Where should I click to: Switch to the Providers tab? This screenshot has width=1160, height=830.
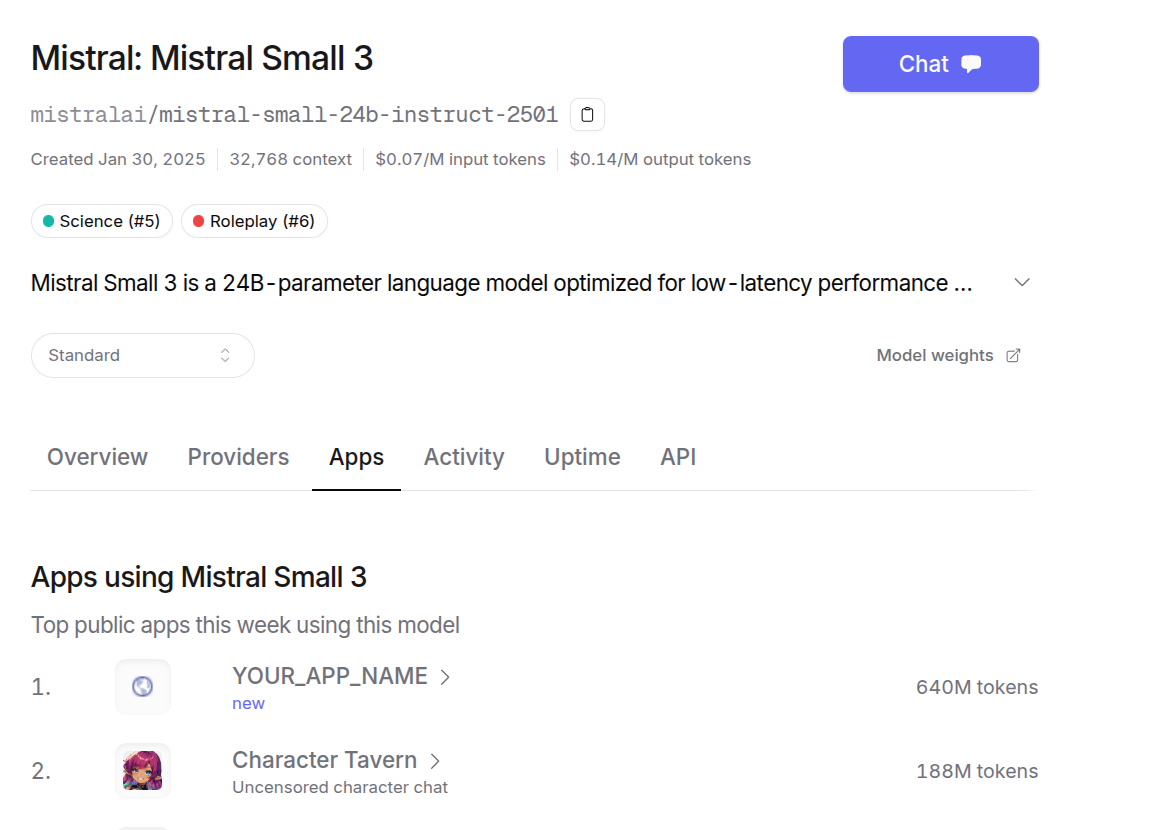pos(238,457)
